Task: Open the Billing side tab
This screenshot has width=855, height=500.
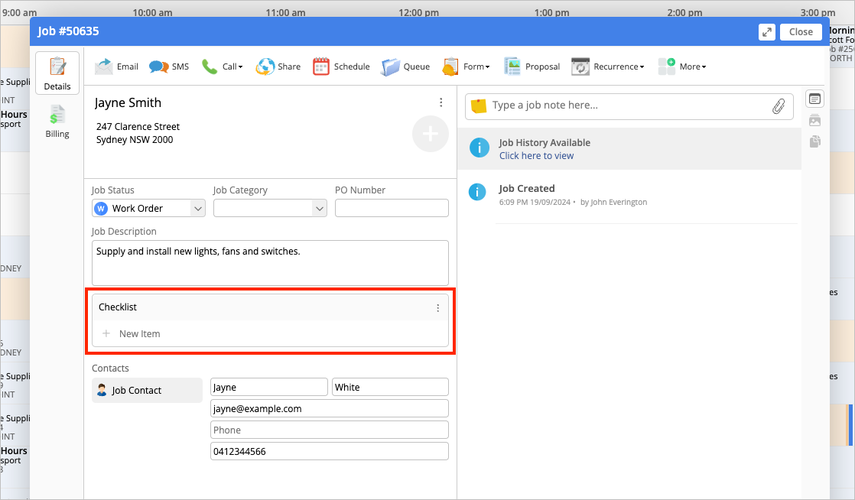Action: pos(57,122)
